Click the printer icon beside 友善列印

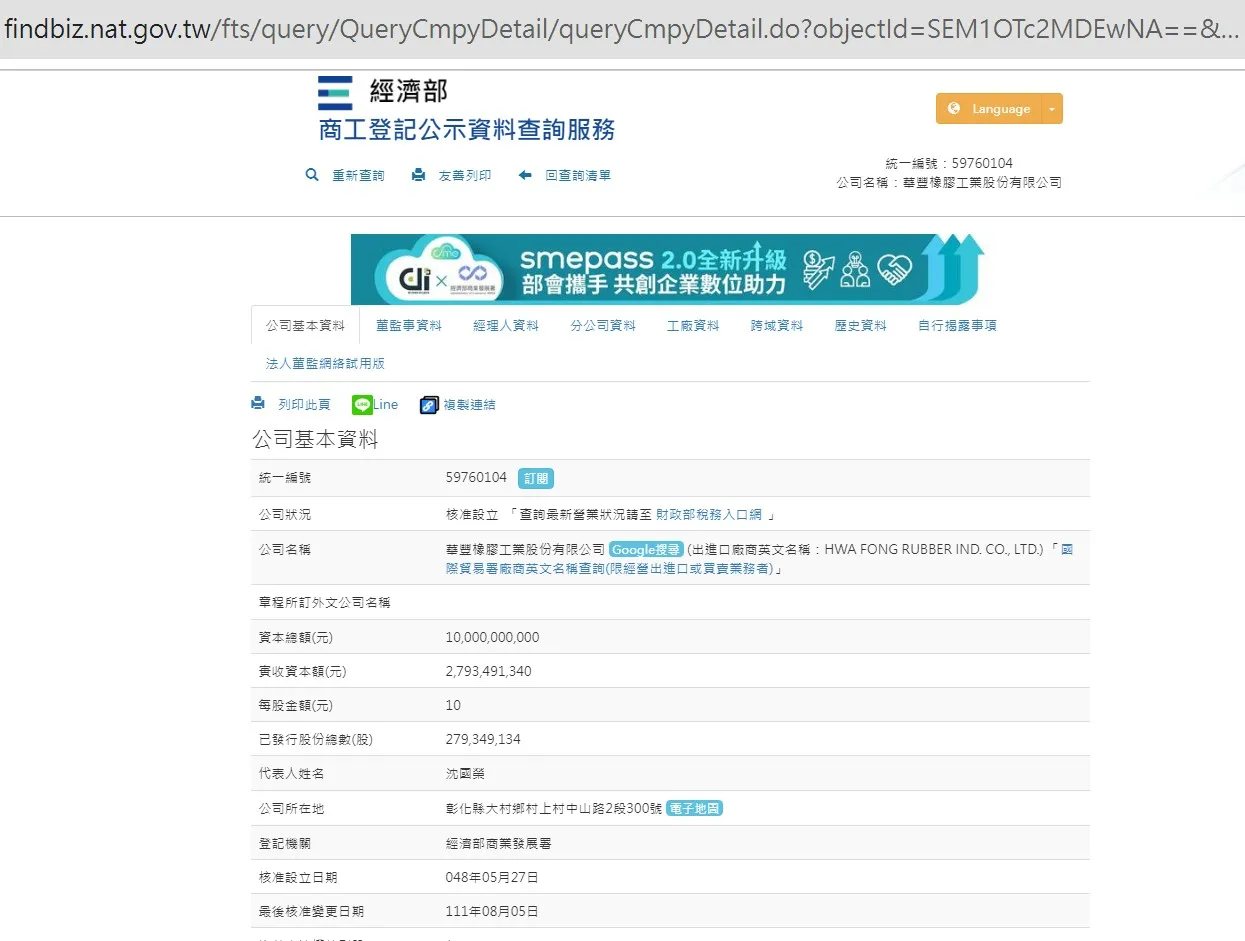418,175
